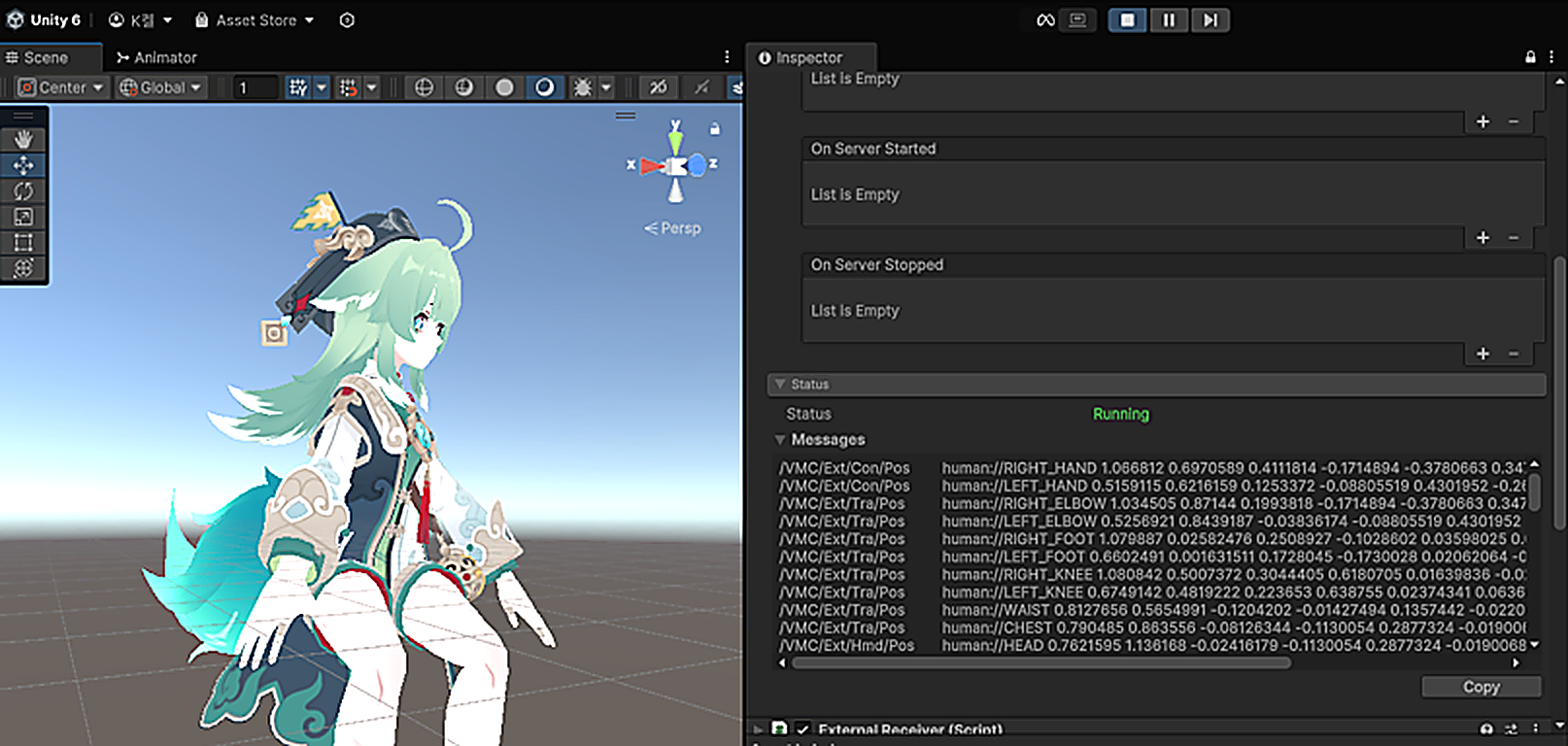The height and width of the screenshot is (746, 1568).
Task: Click the display icon beside play controls
Action: click(x=1078, y=19)
